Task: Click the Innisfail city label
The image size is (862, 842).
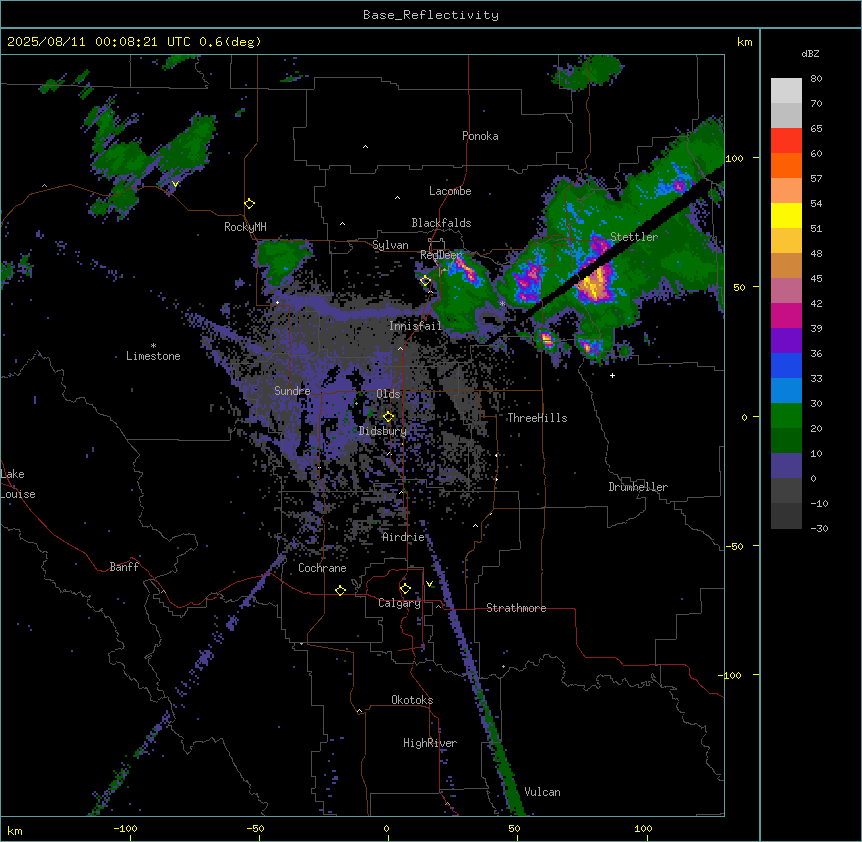Action: pyautogui.click(x=415, y=326)
